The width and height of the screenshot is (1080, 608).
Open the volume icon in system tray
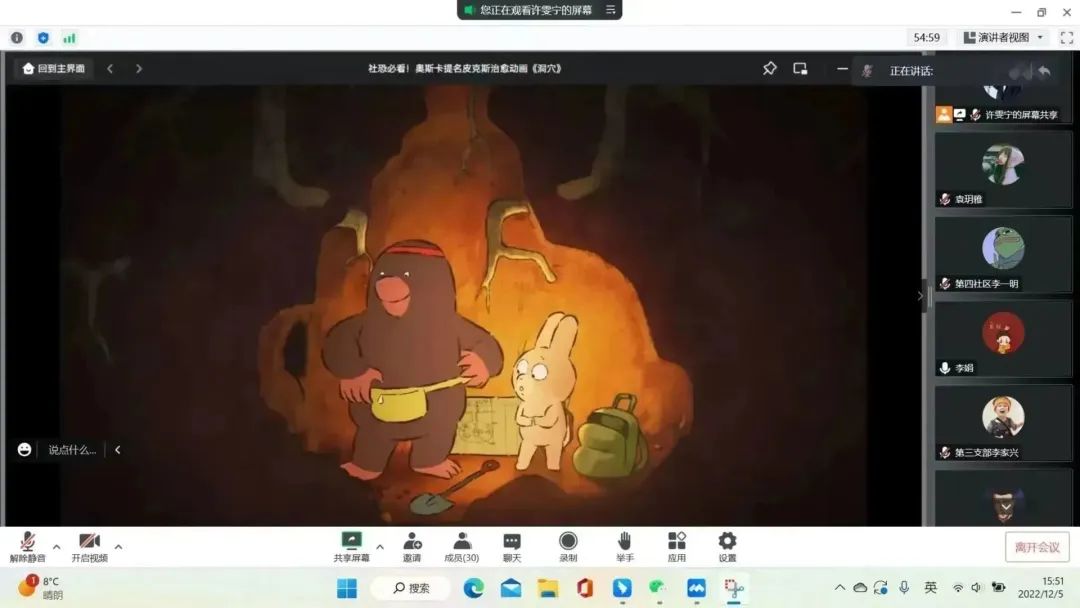[x=976, y=588]
